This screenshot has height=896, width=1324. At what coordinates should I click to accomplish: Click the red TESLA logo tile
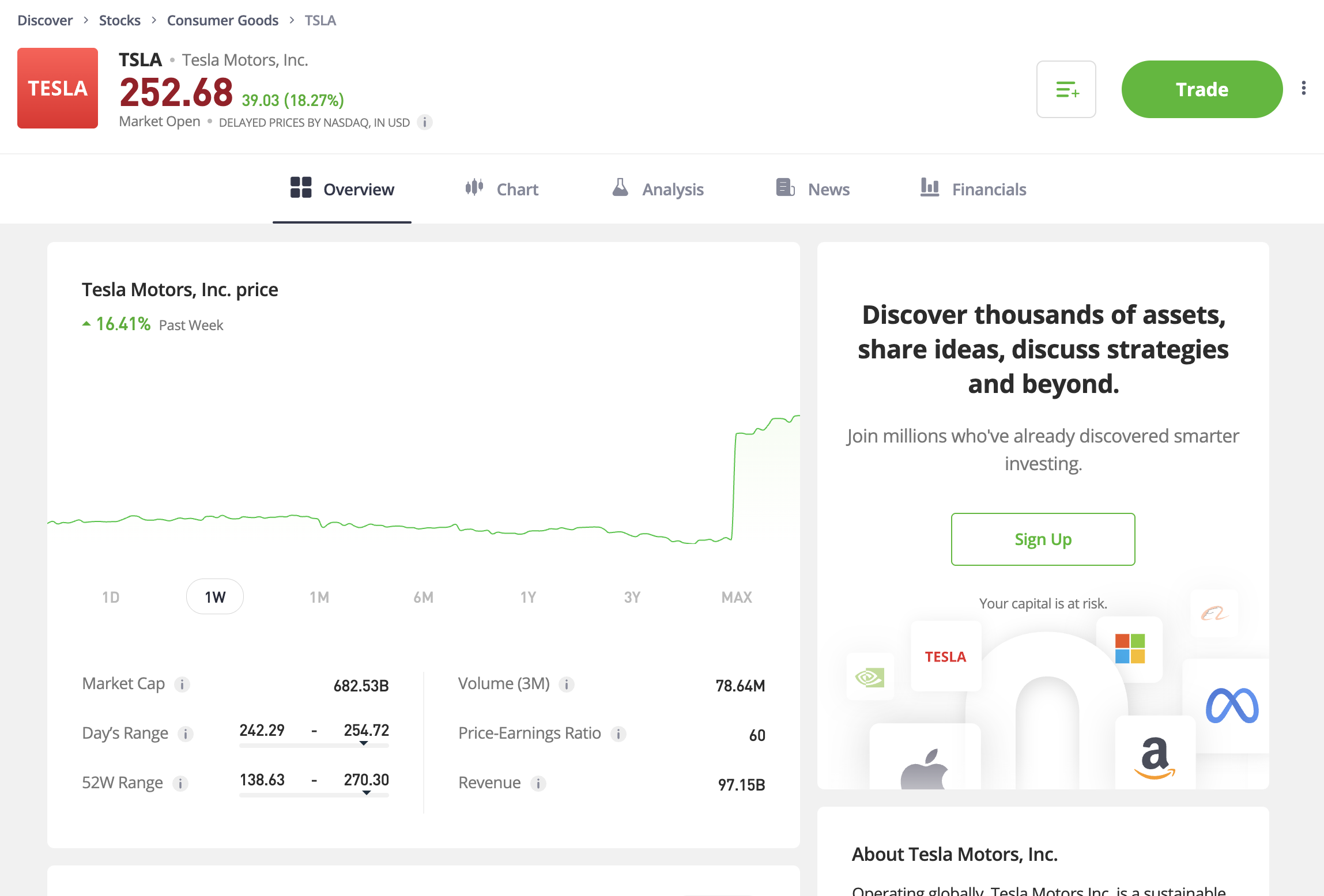pyautogui.click(x=58, y=88)
